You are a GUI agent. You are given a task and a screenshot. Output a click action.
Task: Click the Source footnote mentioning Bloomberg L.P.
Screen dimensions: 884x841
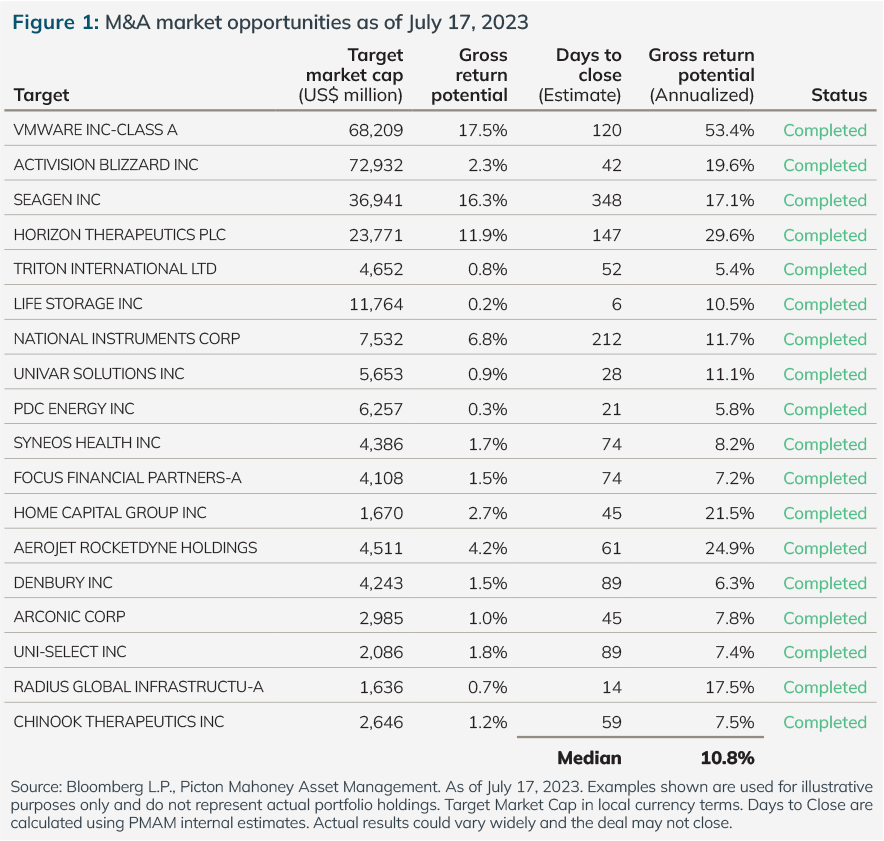[441, 804]
